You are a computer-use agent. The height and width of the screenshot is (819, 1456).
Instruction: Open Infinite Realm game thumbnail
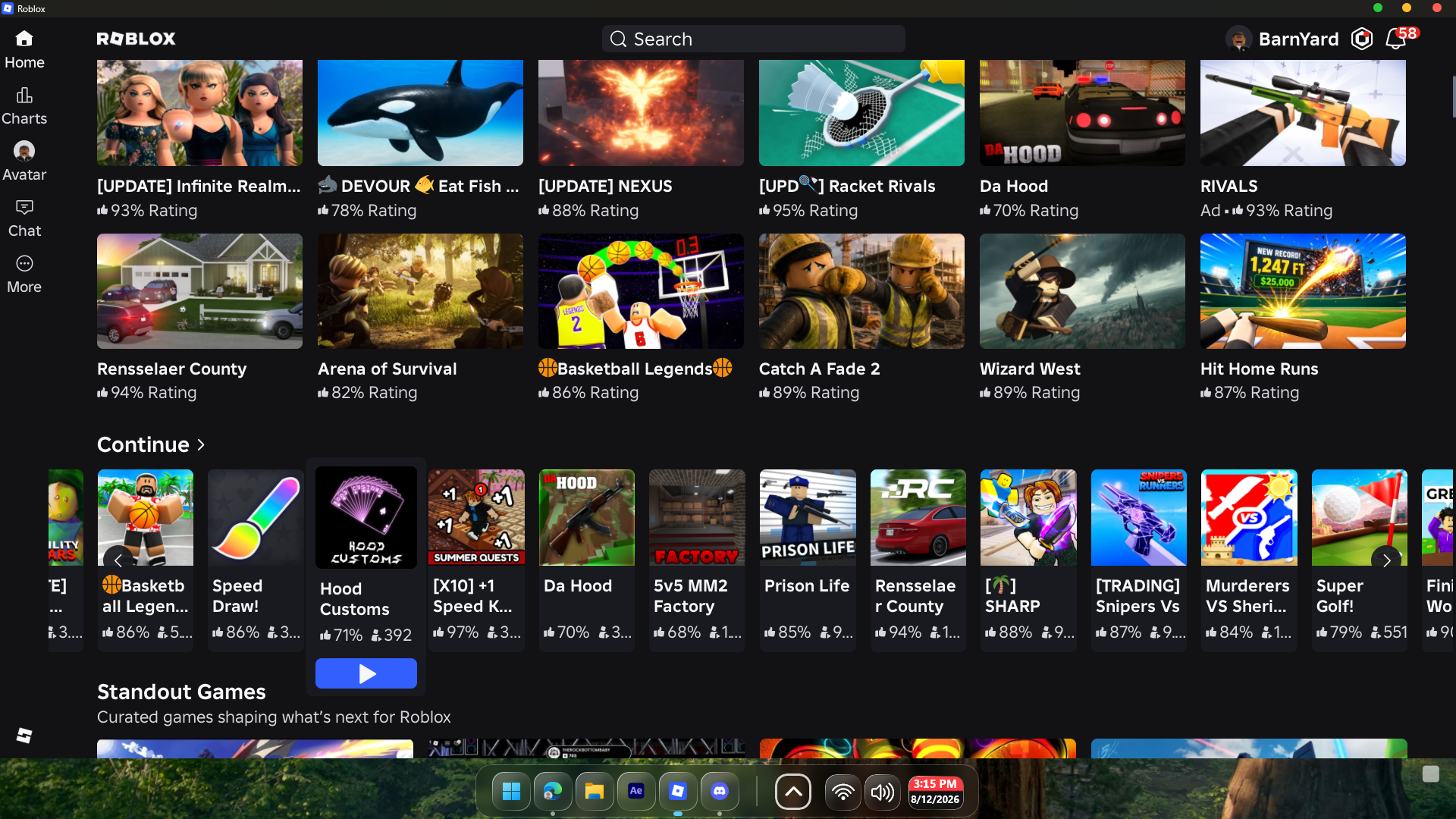pyautogui.click(x=199, y=113)
